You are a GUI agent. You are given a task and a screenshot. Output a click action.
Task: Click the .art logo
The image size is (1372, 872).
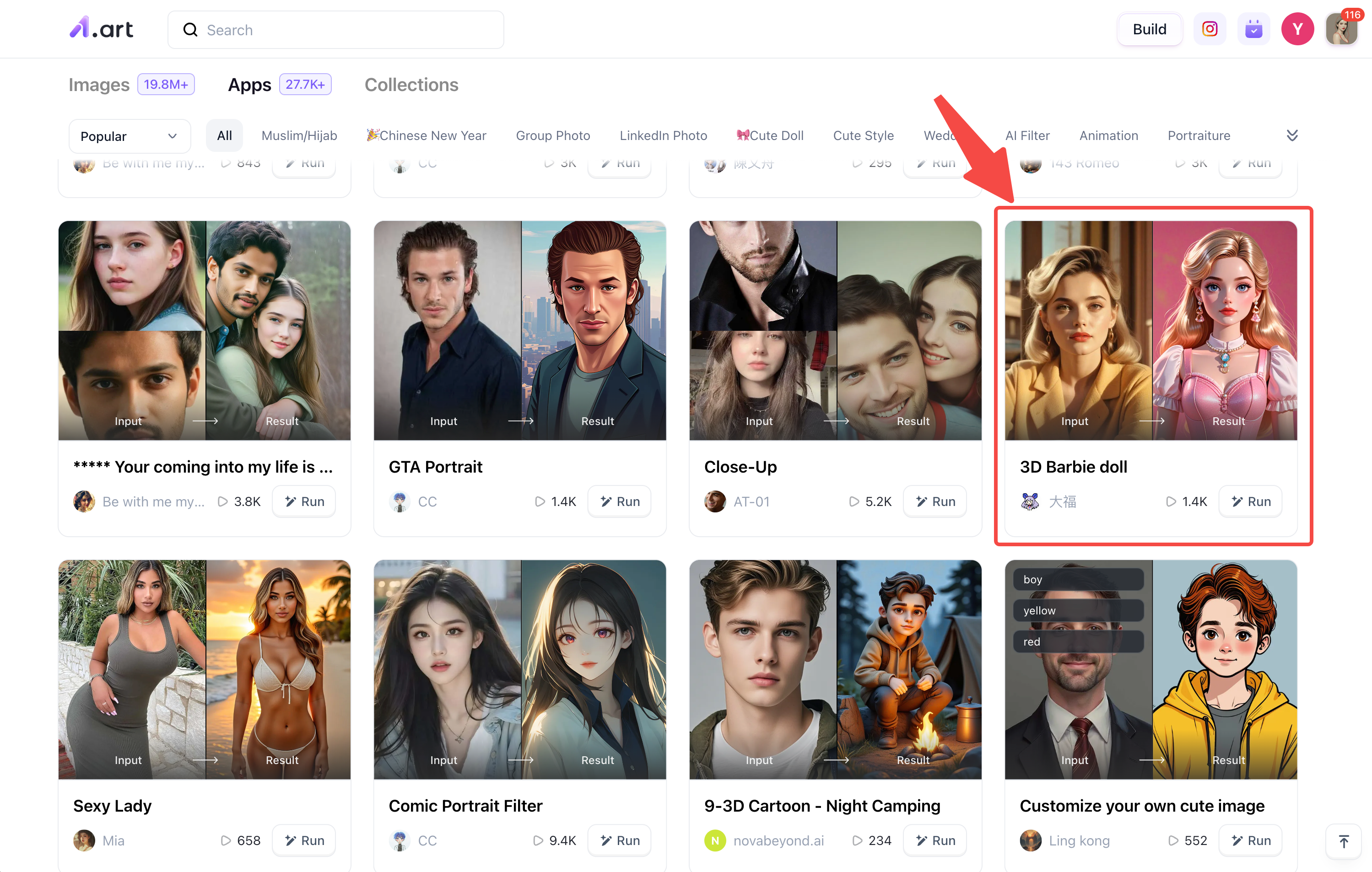102,28
